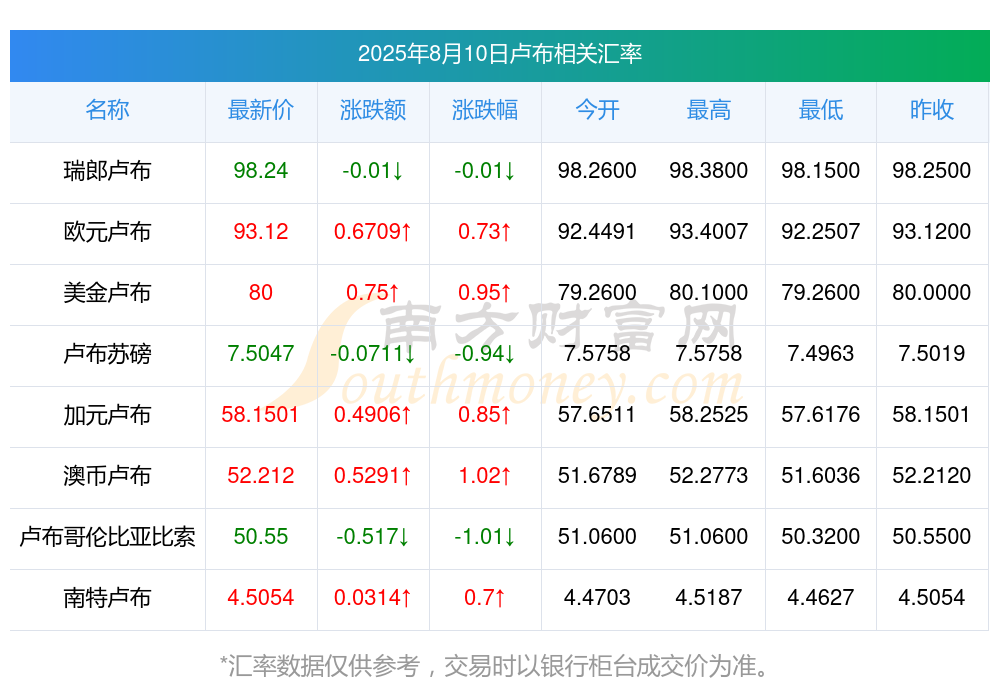Screen dimensions: 1000x698
Task: Click the 涨跌额 column header
Action: pyautogui.click(x=373, y=110)
